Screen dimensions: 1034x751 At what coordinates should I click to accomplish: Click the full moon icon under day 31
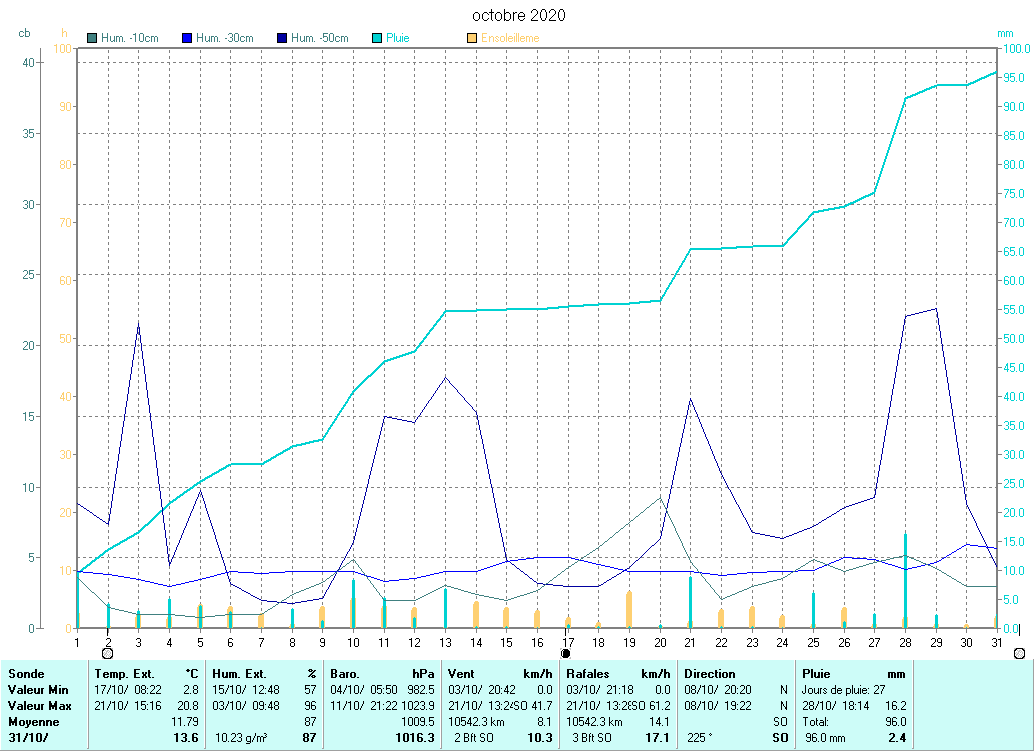(1019, 652)
